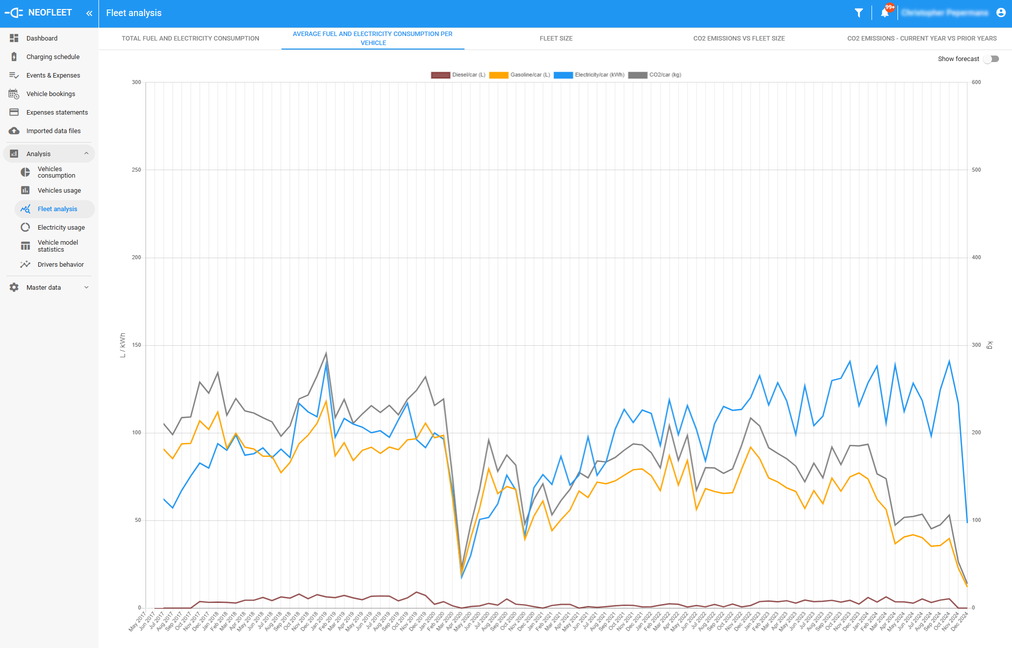Viewport: 1012px width, 648px height.
Task: Collapse the Analysis section chevron
Action: tap(88, 153)
